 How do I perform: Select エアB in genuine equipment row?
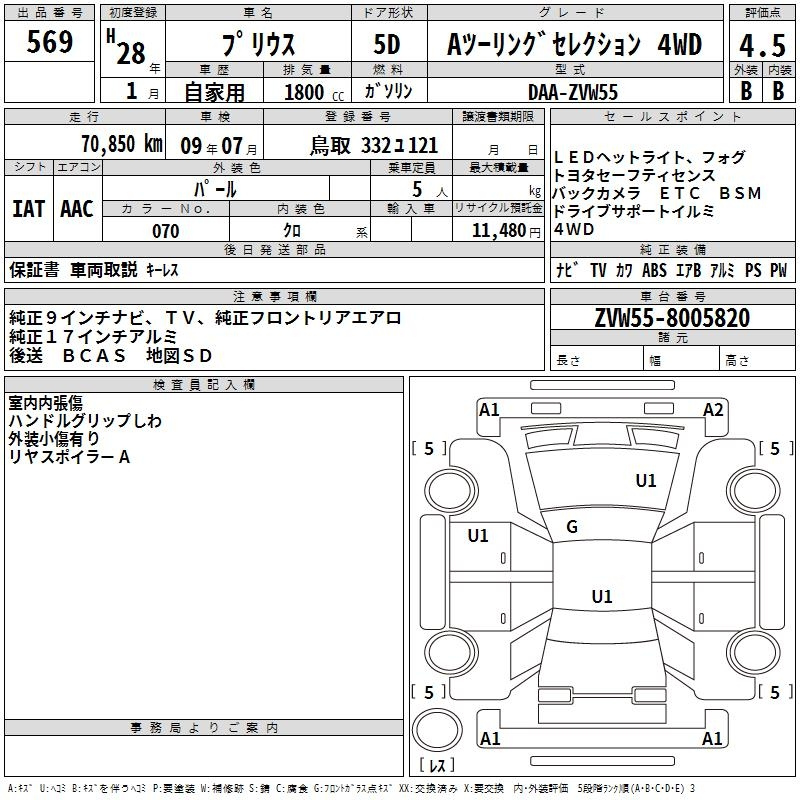[688, 270]
